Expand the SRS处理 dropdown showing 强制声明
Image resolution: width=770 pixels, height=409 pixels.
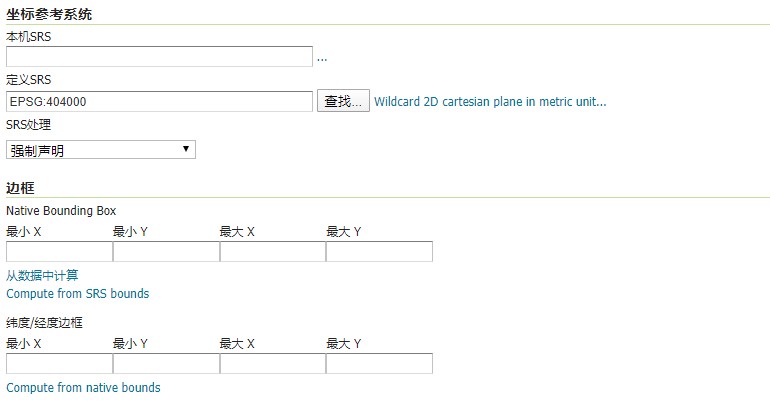coord(101,150)
